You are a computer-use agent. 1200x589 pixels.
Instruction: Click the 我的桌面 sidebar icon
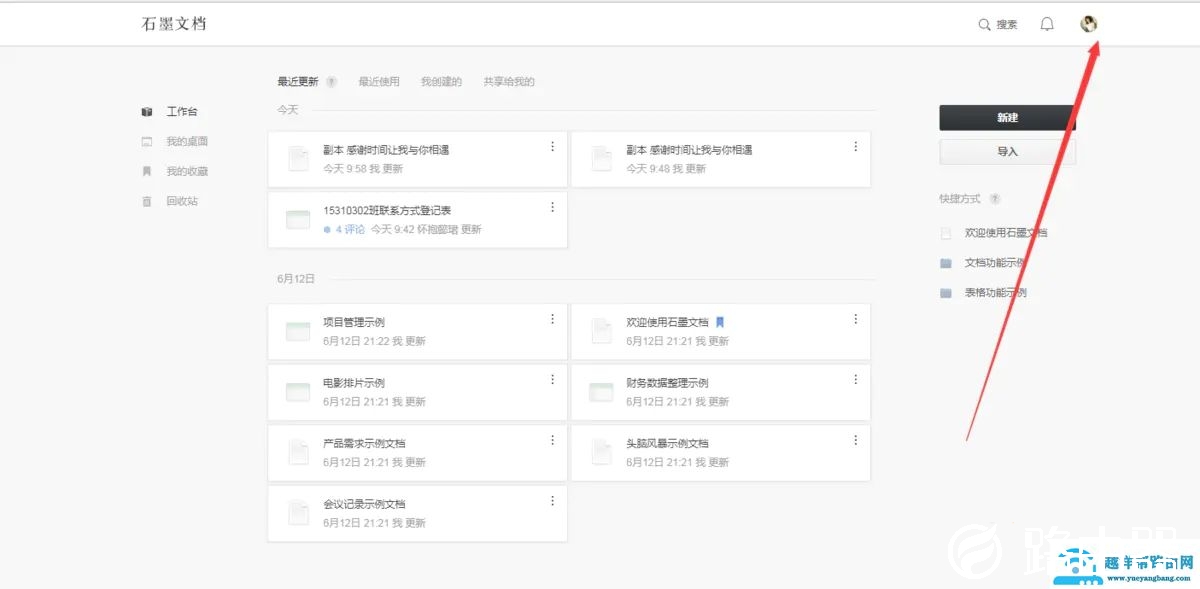[x=147, y=141]
